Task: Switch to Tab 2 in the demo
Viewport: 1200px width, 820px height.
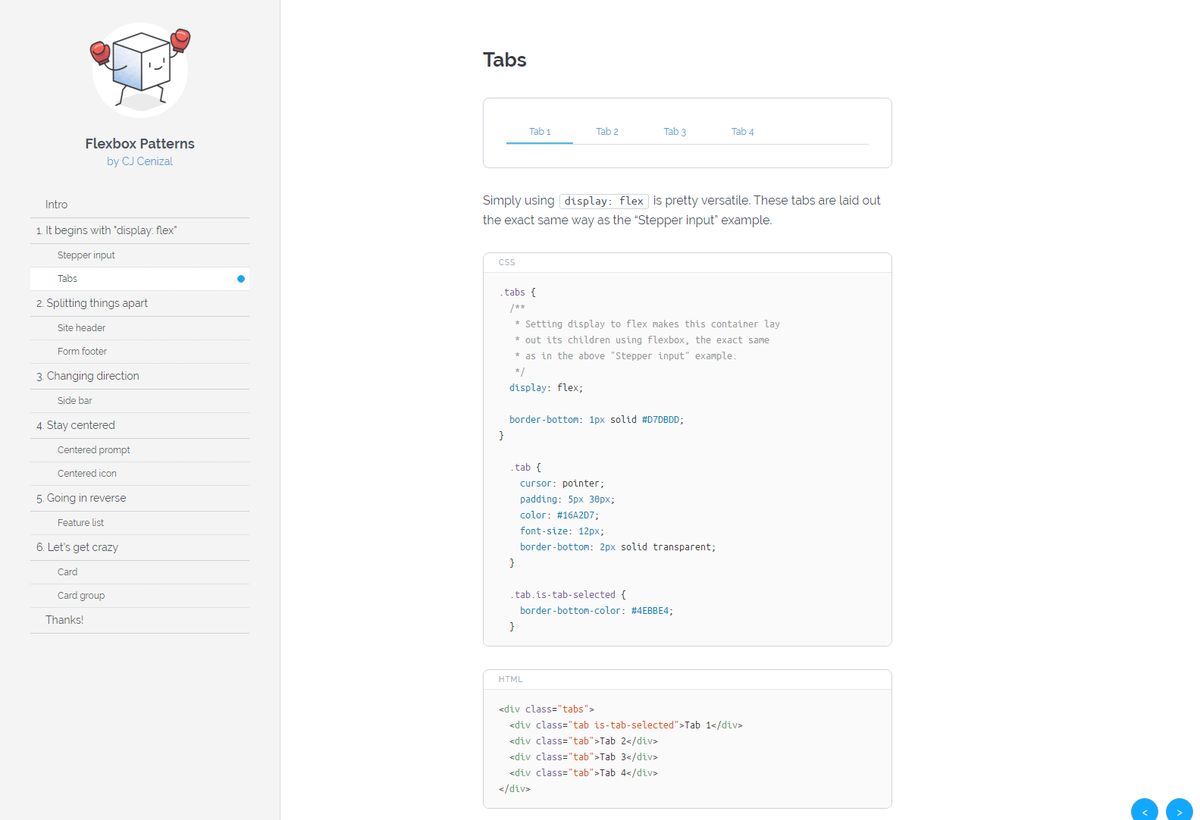Action: click(607, 132)
